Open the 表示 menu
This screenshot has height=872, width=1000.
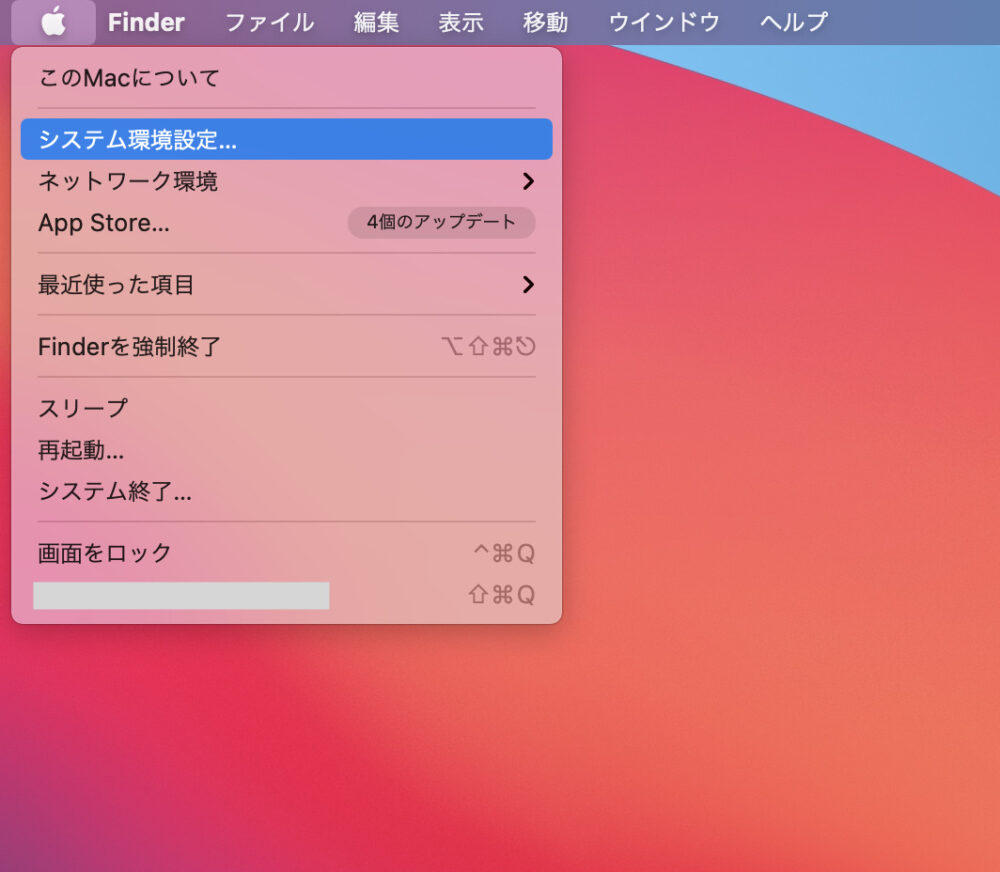pos(460,22)
